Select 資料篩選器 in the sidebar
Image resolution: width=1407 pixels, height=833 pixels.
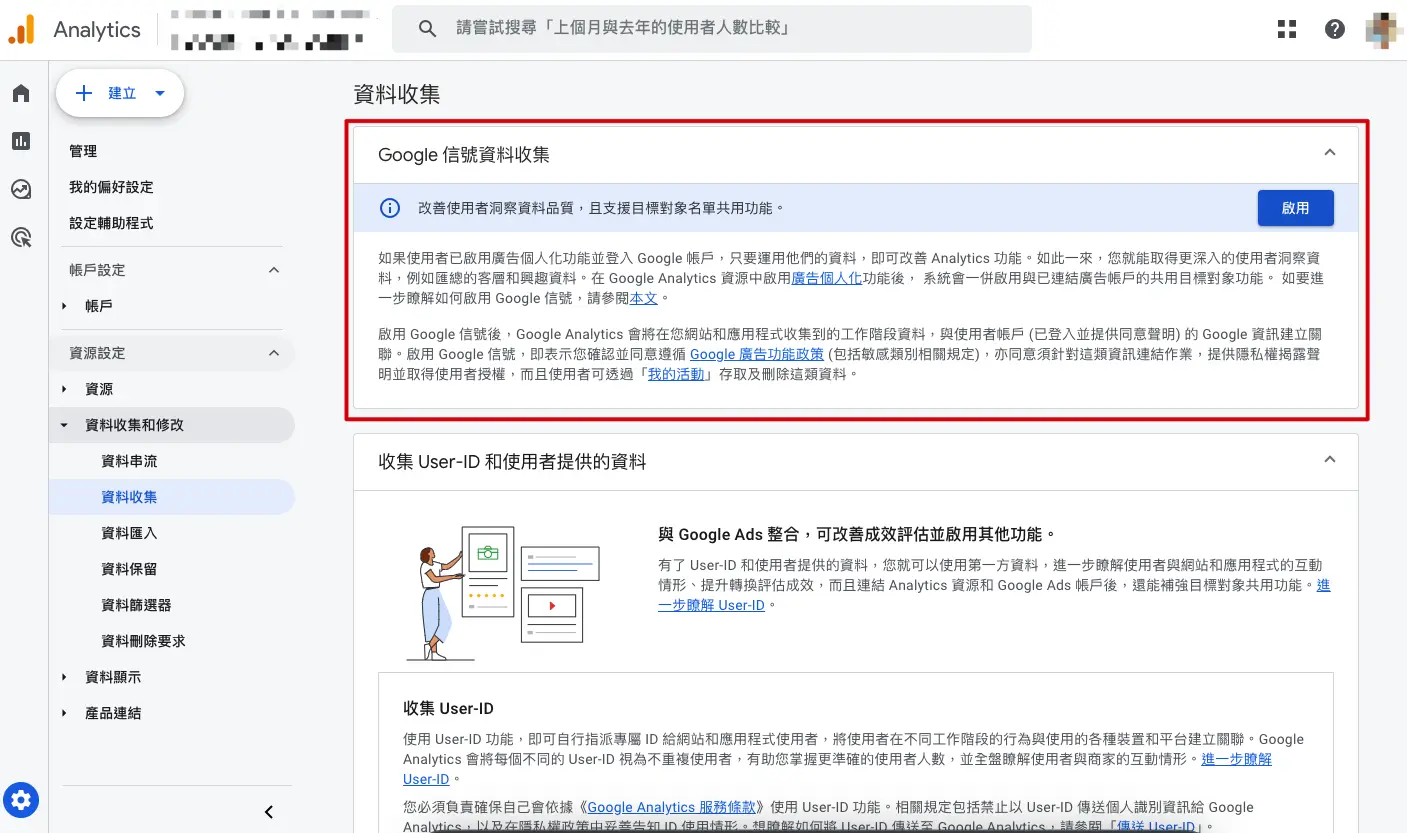coord(136,605)
